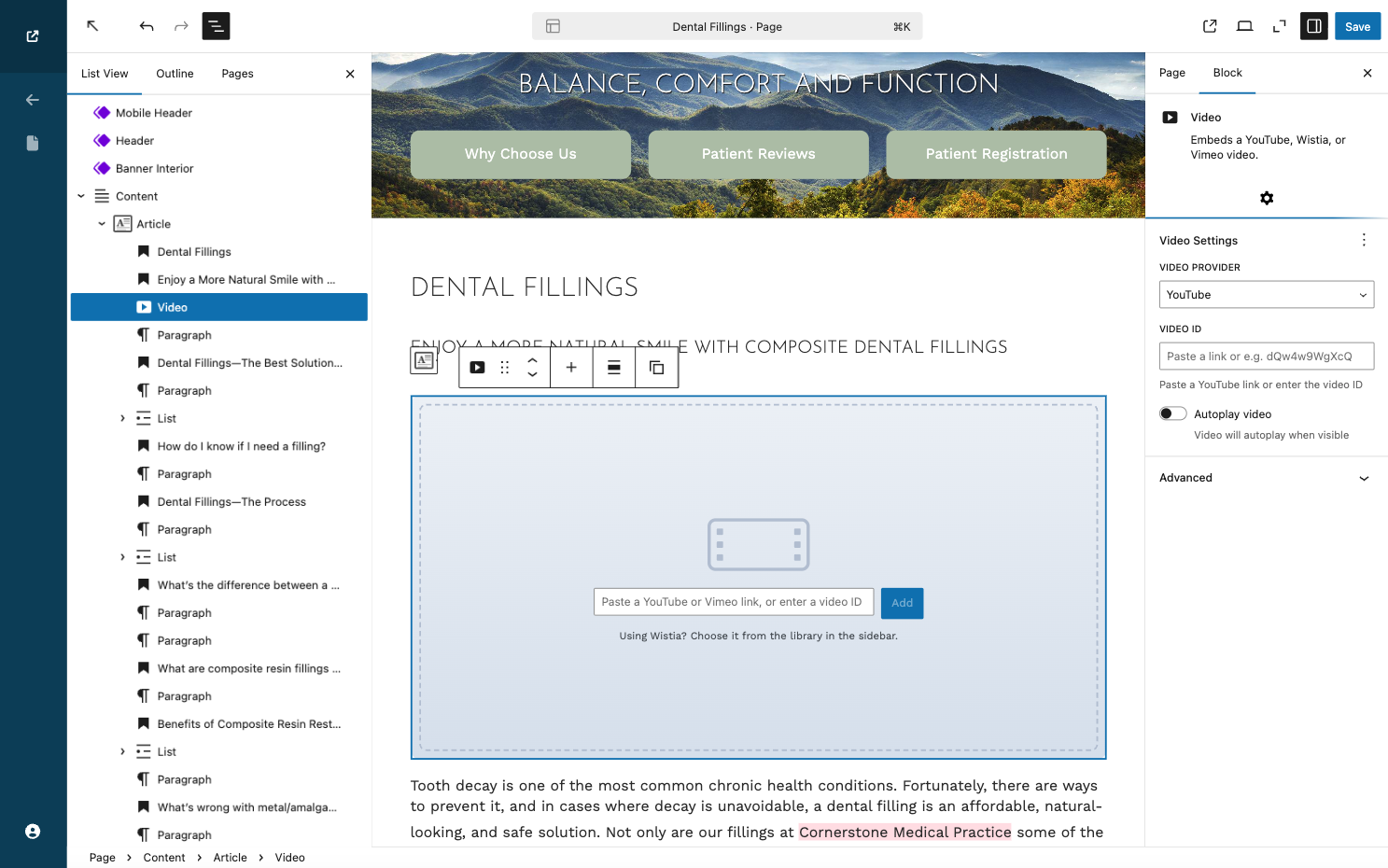Open page preview in new tab icon
The height and width of the screenshot is (868, 1388).
point(1210,26)
